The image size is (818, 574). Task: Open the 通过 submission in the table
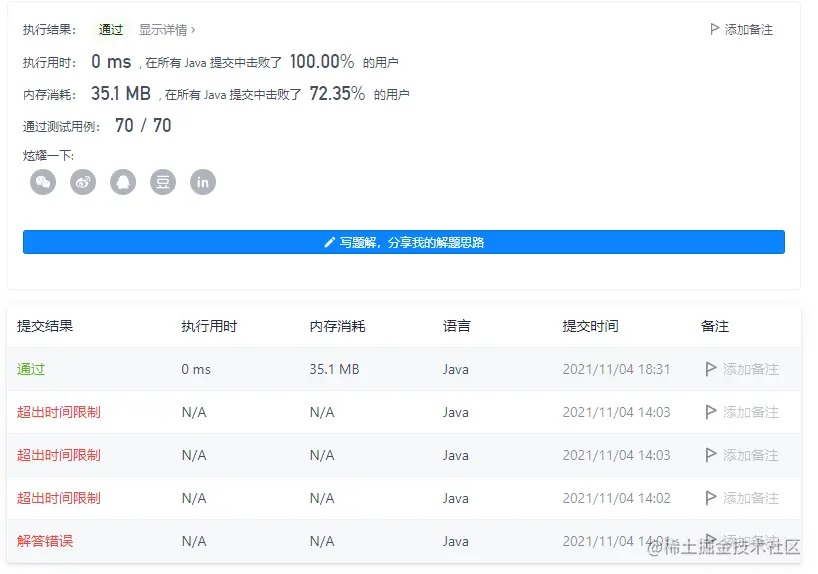(x=31, y=369)
